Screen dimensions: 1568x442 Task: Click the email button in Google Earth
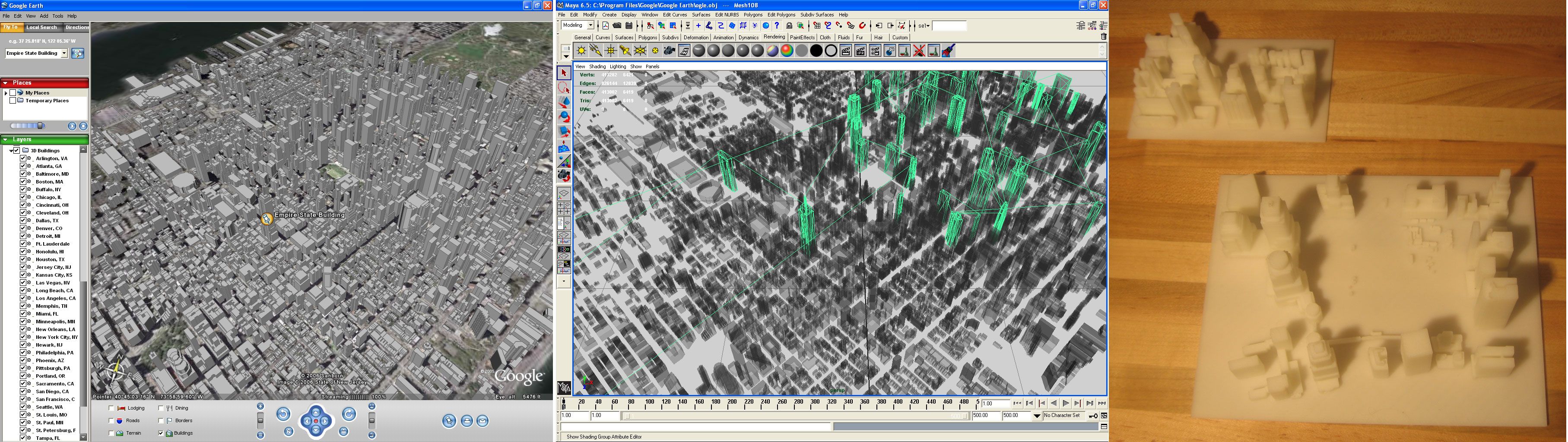pos(482,421)
